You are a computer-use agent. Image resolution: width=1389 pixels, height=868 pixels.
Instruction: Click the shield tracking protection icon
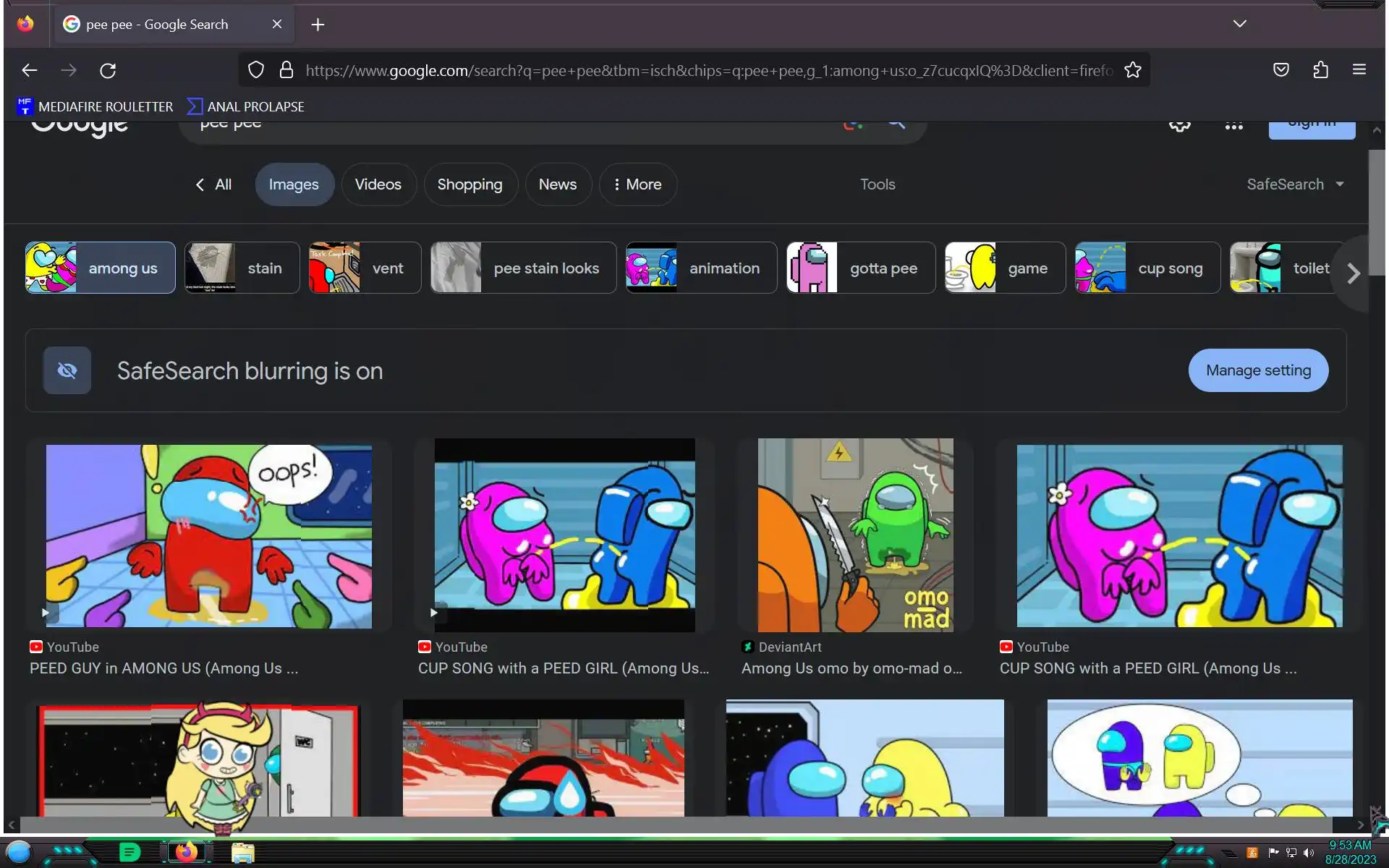[255, 70]
